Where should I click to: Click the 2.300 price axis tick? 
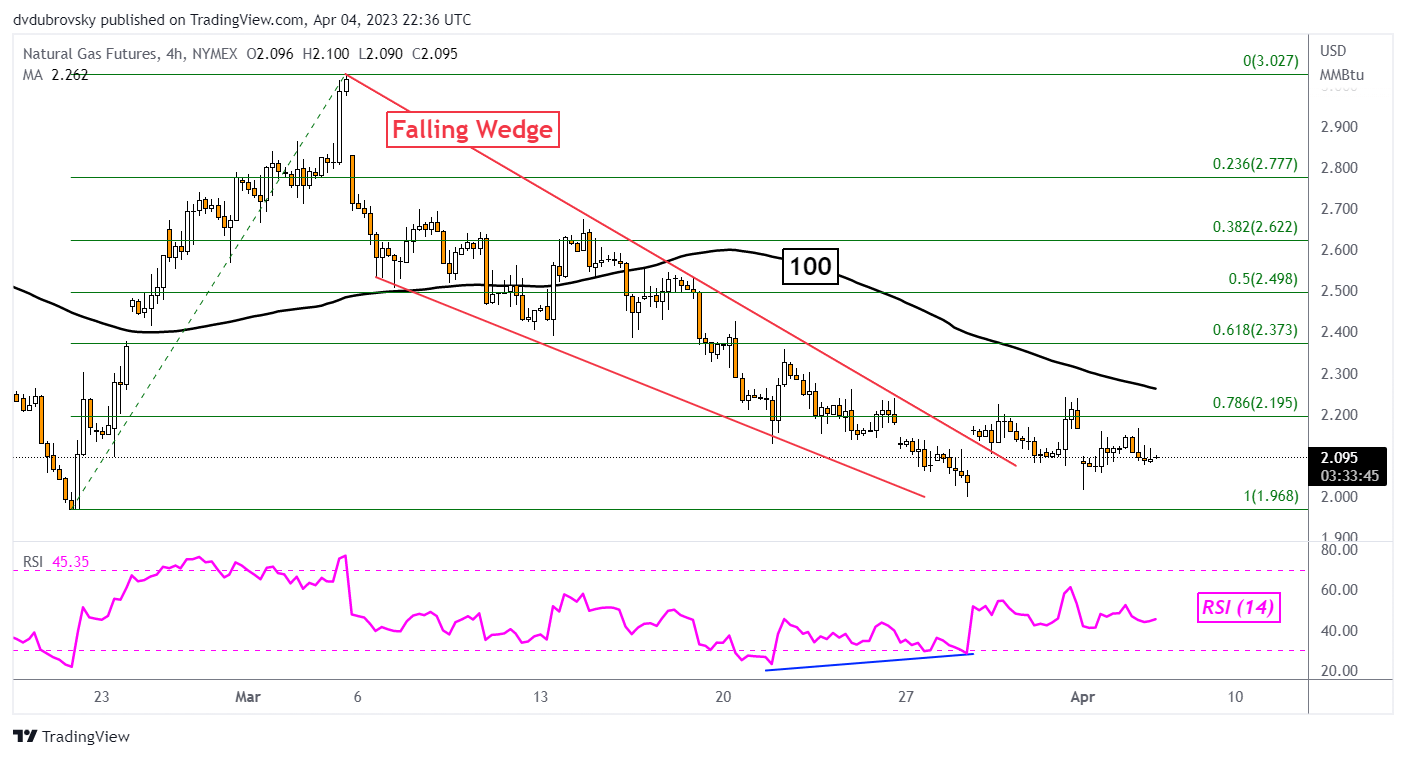1337,374
